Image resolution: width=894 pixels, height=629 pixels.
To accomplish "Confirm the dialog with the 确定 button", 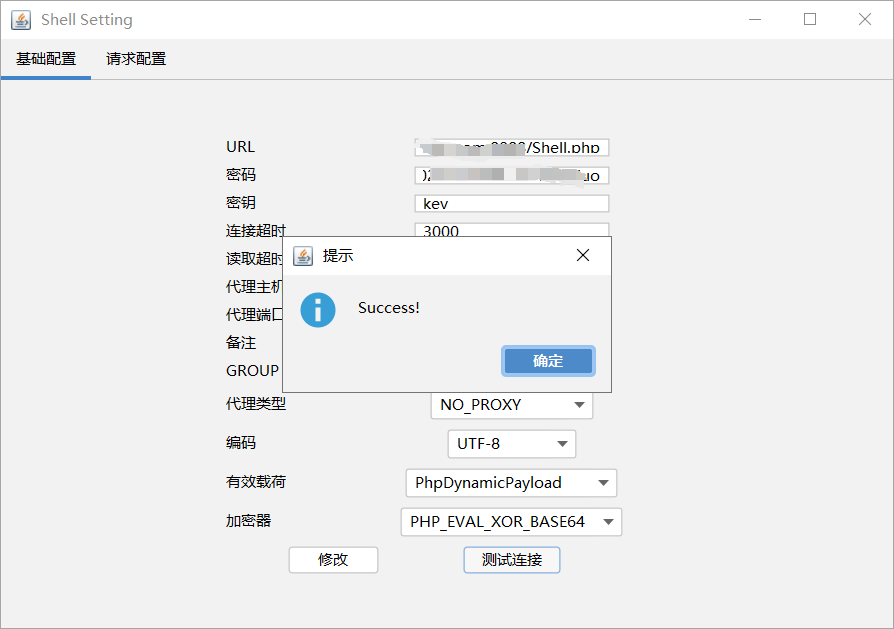I will click(x=548, y=361).
